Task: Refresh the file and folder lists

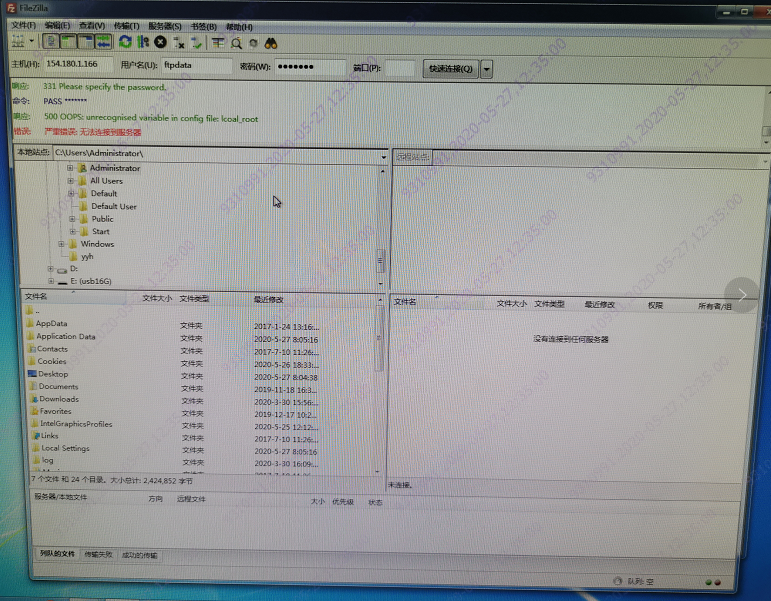Action: [x=125, y=42]
